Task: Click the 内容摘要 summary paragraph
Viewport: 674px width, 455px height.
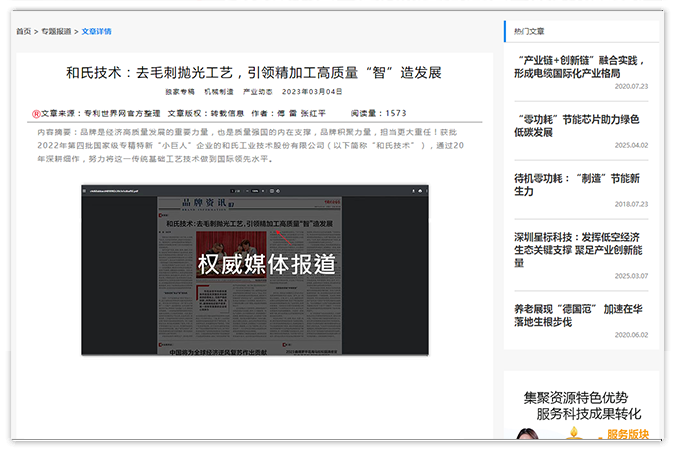Action: click(x=251, y=145)
